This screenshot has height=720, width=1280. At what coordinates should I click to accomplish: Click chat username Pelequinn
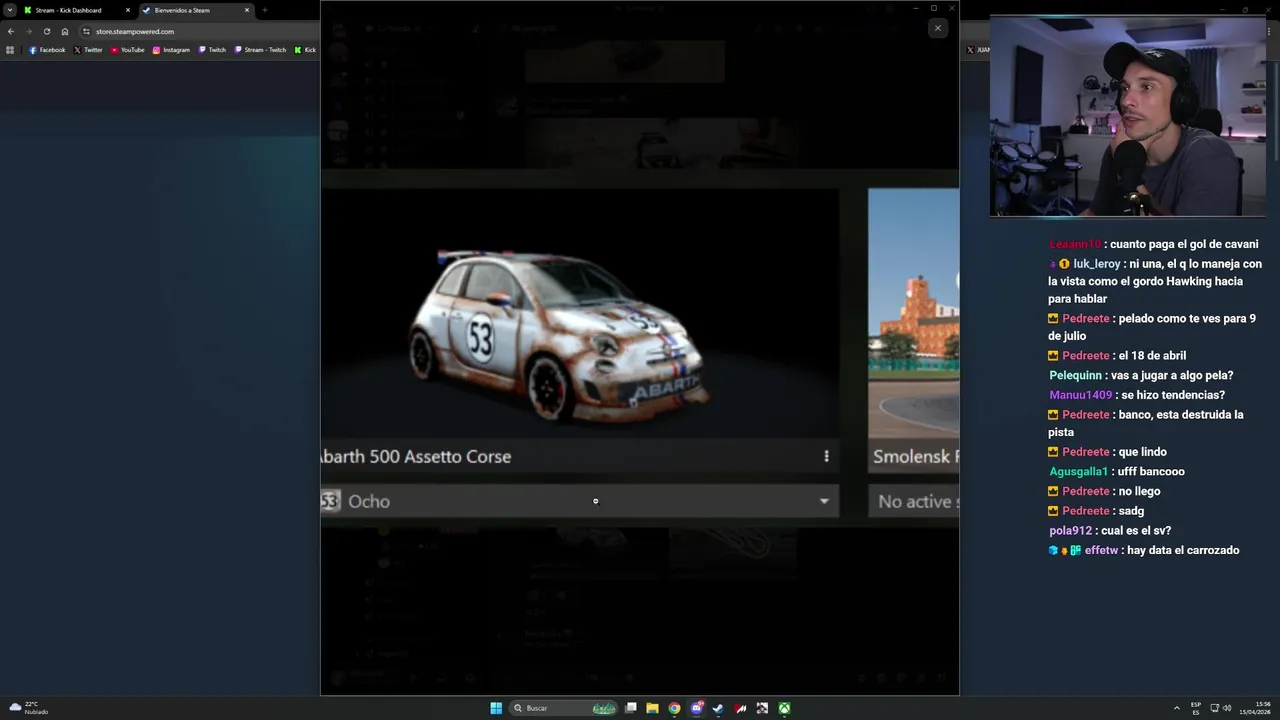click(1075, 375)
